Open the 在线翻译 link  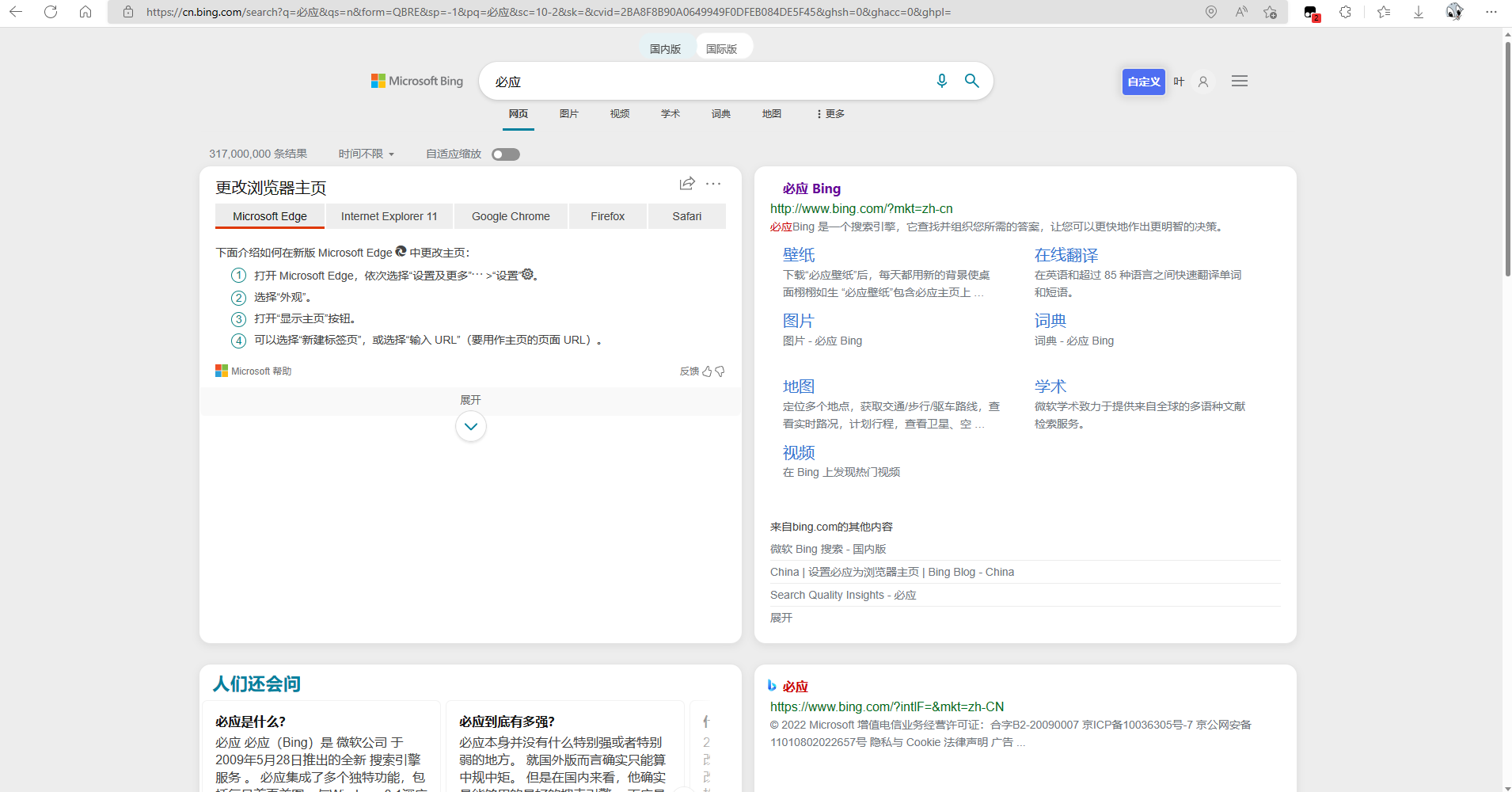click(1066, 255)
